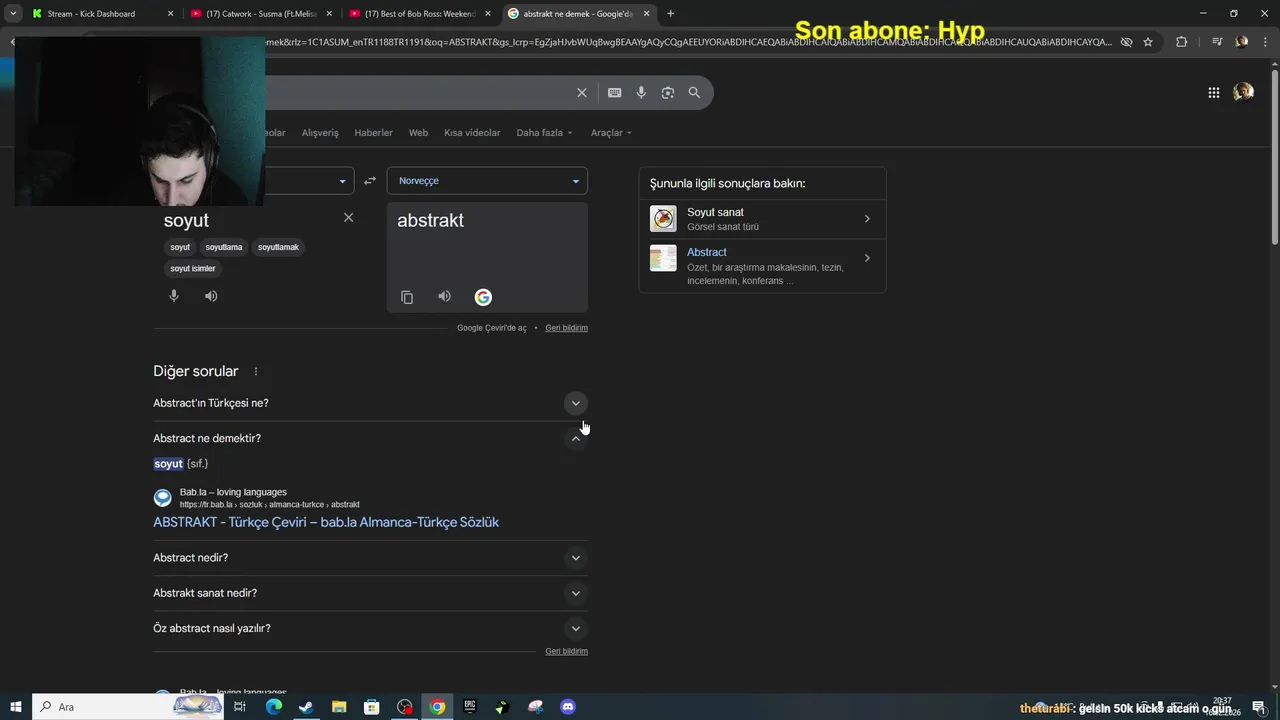Switch to the Best of Bob Ross tab
This screenshot has height=720, width=1280.
(x=420, y=14)
